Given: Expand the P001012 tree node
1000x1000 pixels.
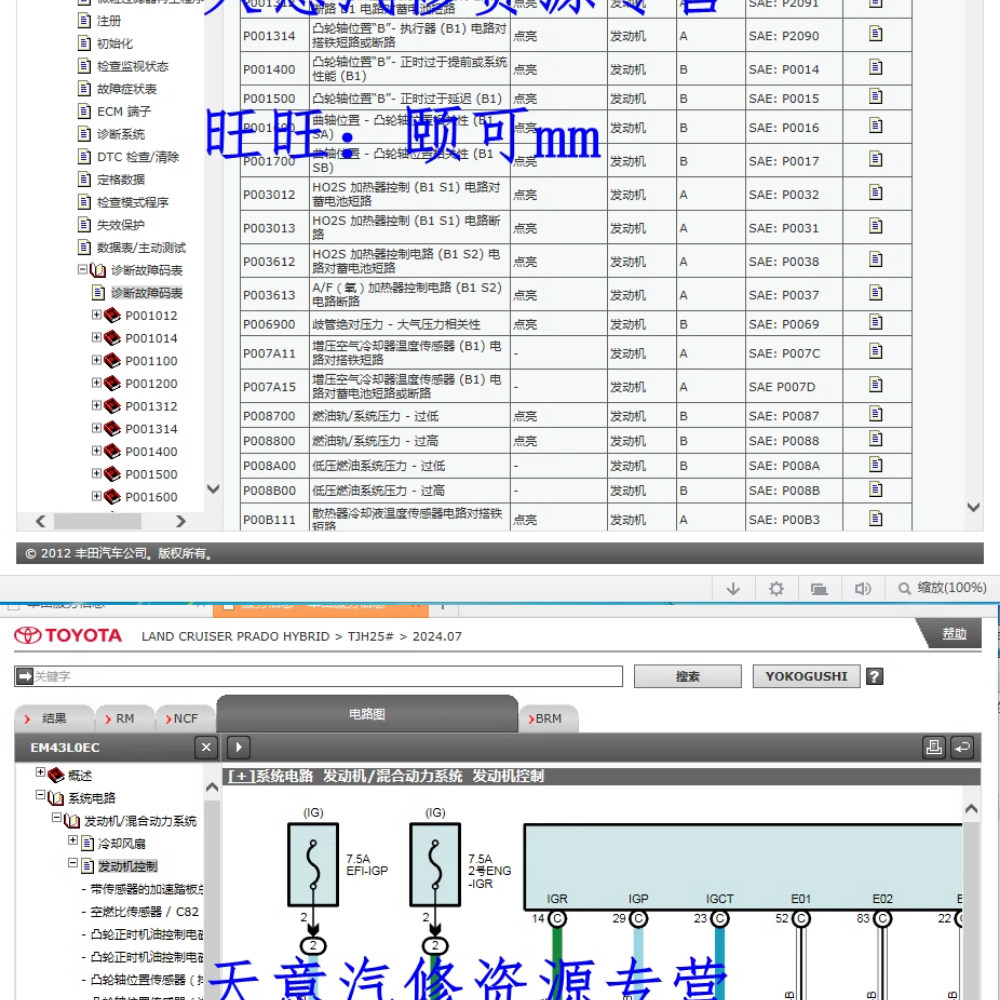Looking at the screenshot, I should coord(96,314).
